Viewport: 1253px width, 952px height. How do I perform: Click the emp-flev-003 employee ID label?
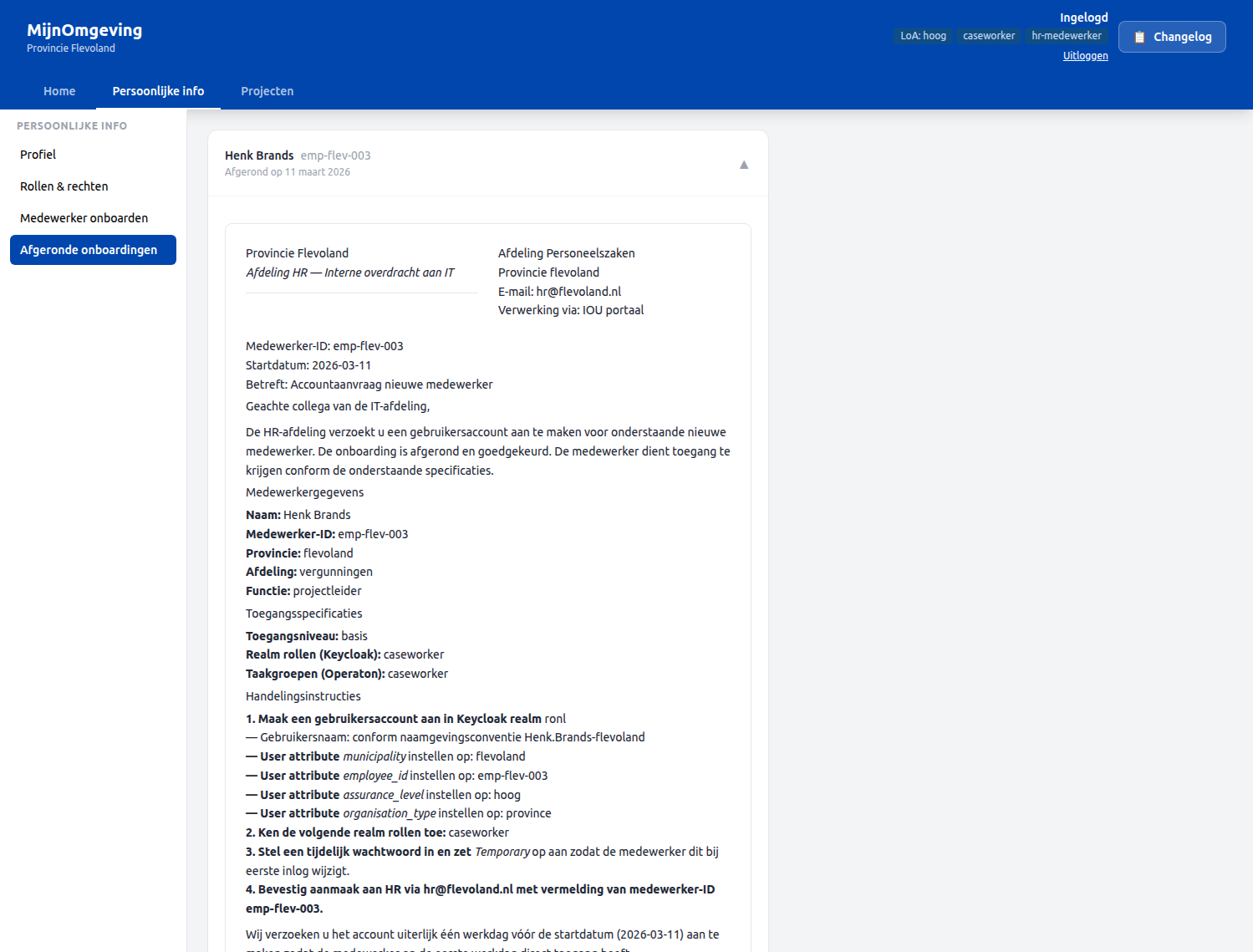coord(336,155)
